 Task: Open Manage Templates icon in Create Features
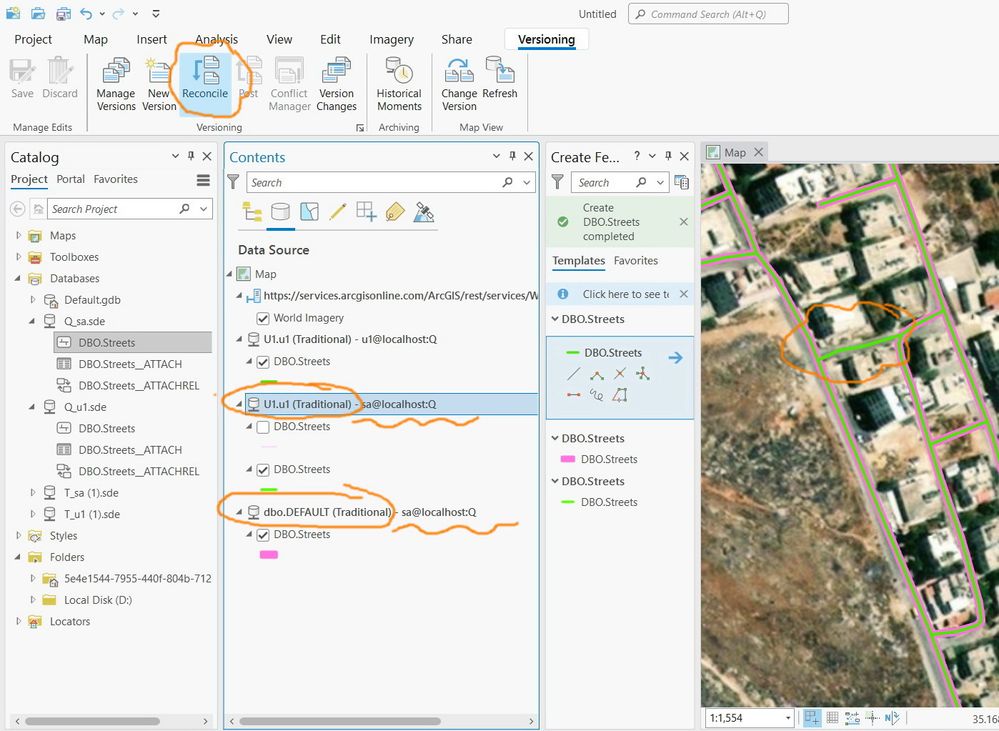pos(681,183)
